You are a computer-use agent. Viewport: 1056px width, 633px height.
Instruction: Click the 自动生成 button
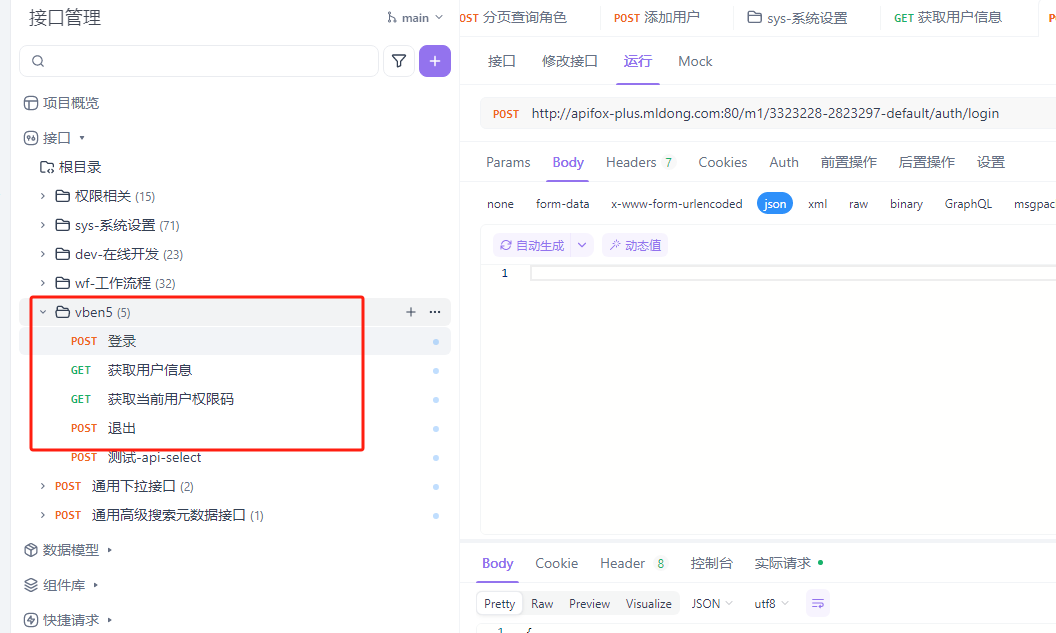point(532,246)
